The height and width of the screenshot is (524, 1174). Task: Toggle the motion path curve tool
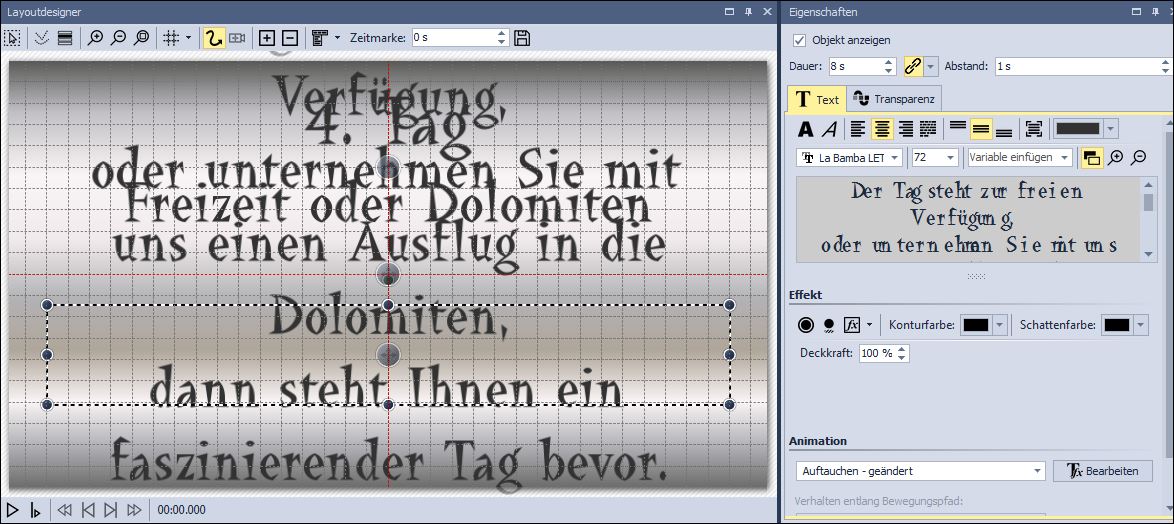[x=213, y=38]
